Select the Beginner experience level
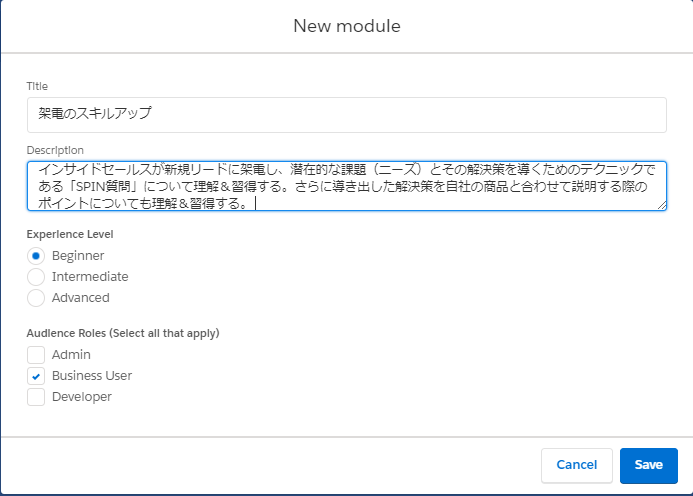693x496 pixels. pos(37,255)
